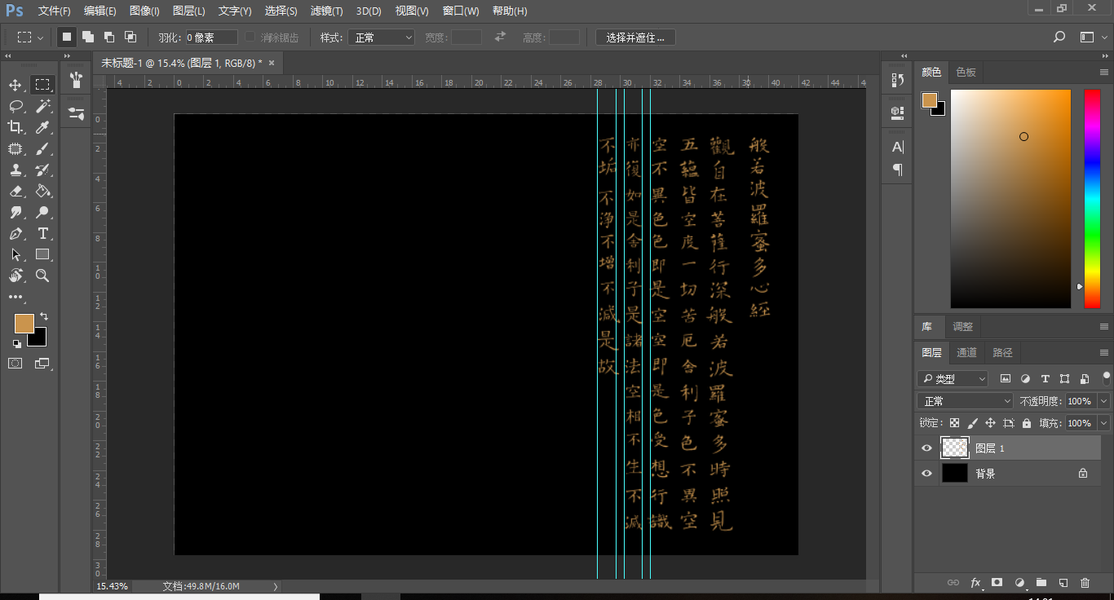Viewport: 1114px width, 600px height.
Task: Select the Healing Brush tool
Action: click(x=15, y=148)
